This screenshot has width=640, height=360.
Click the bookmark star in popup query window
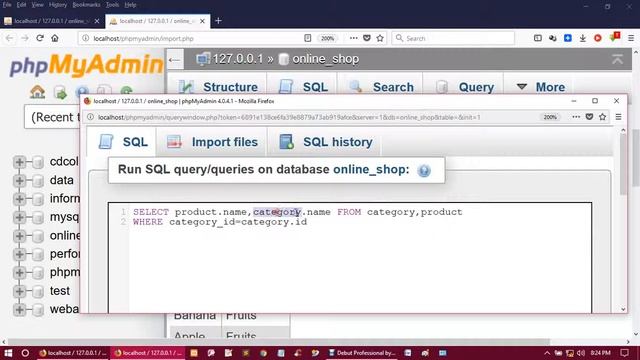(x=602, y=117)
